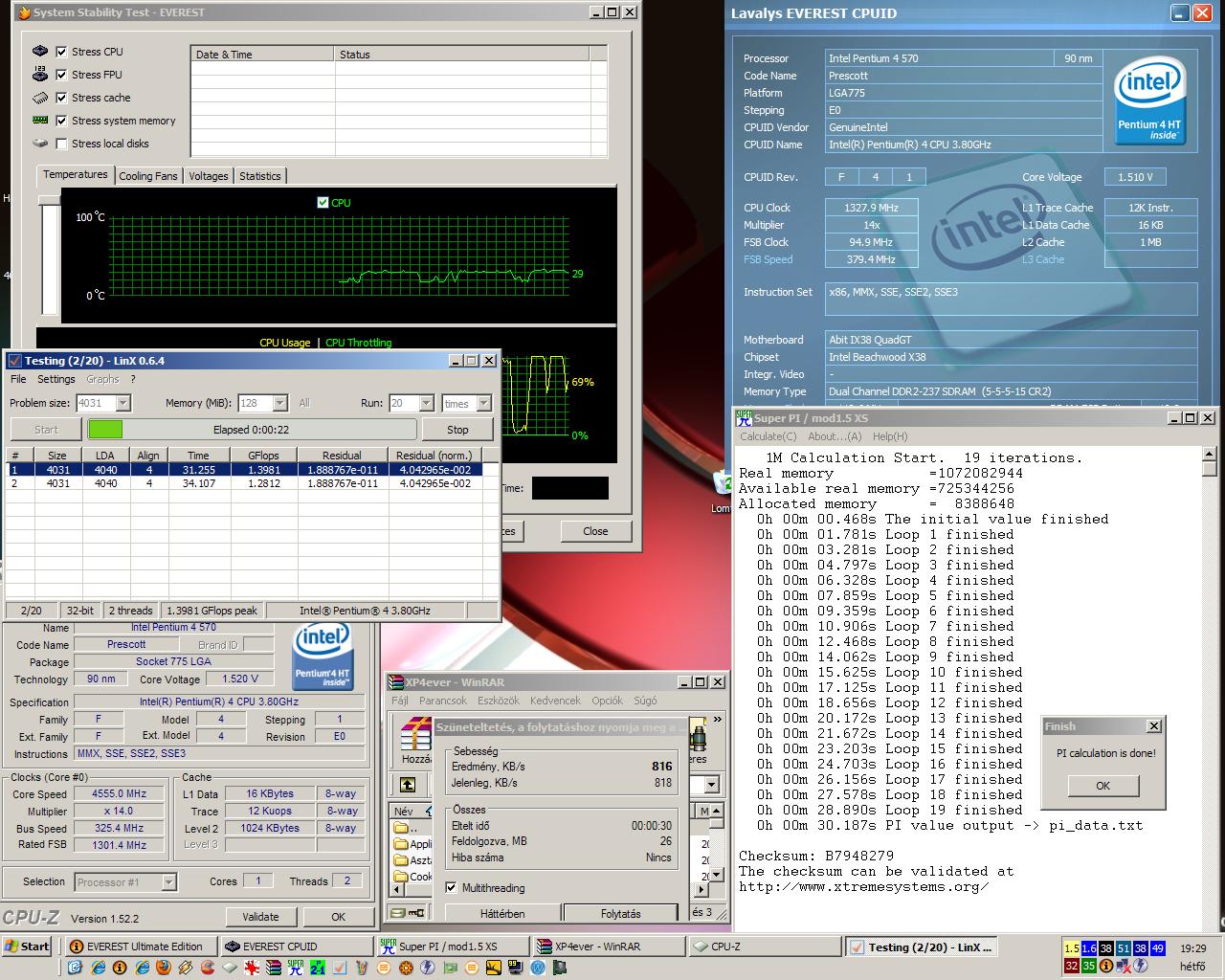Click the green LinX progress bar
1225x980 pixels.
coord(105,430)
